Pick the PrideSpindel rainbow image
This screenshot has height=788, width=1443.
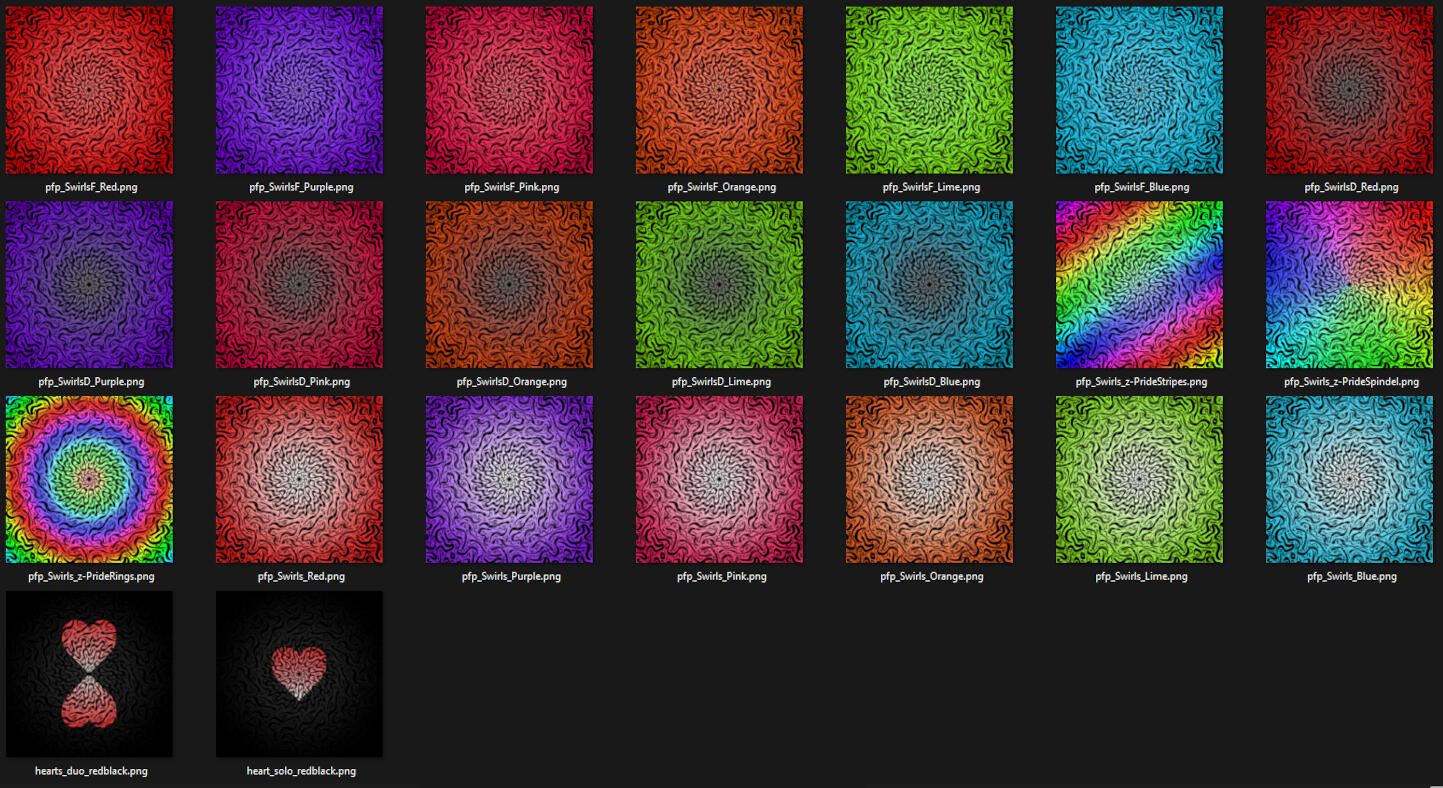1349,285
